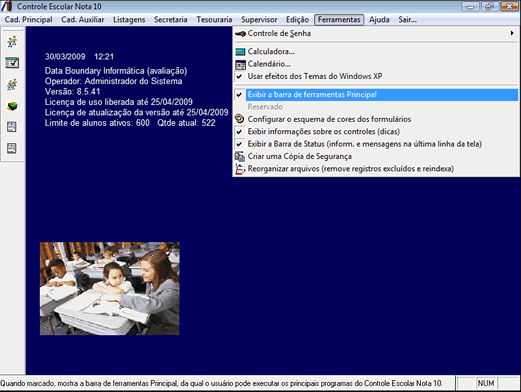Open the Cad. Auxiliar menu
Image resolution: width=521 pixels, height=392 pixels.
coord(83,20)
